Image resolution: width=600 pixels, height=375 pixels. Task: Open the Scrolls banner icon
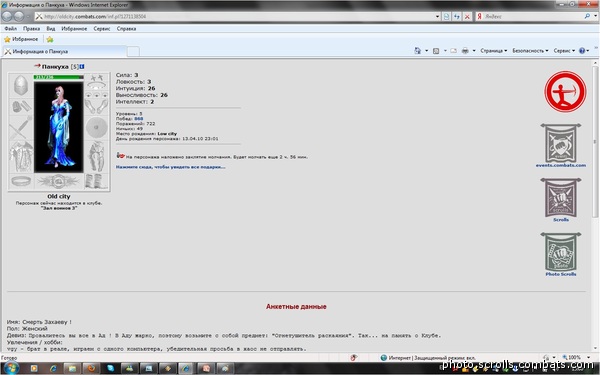(561, 200)
